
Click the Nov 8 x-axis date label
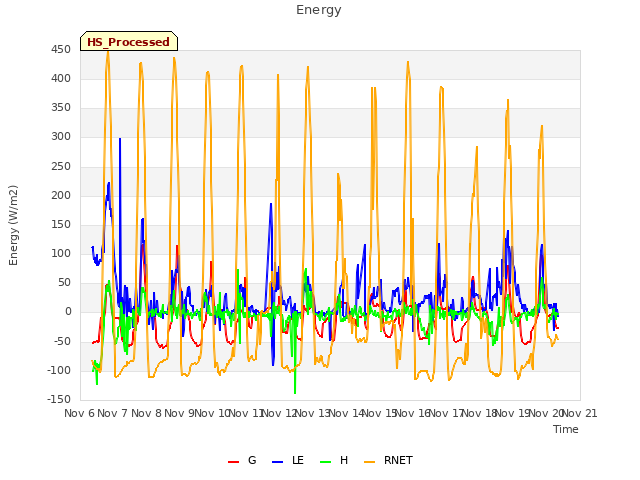[147, 413]
